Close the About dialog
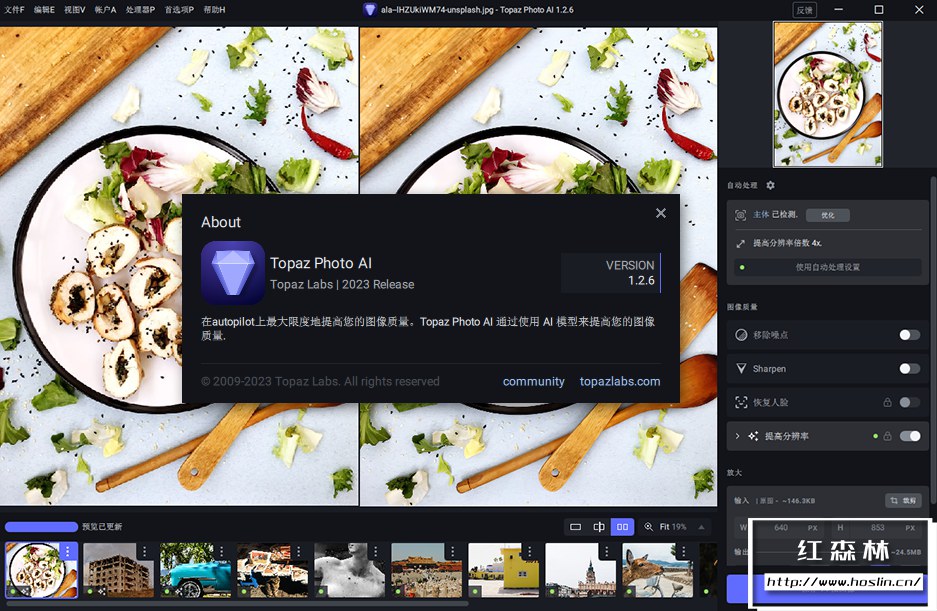 (x=660, y=213)
